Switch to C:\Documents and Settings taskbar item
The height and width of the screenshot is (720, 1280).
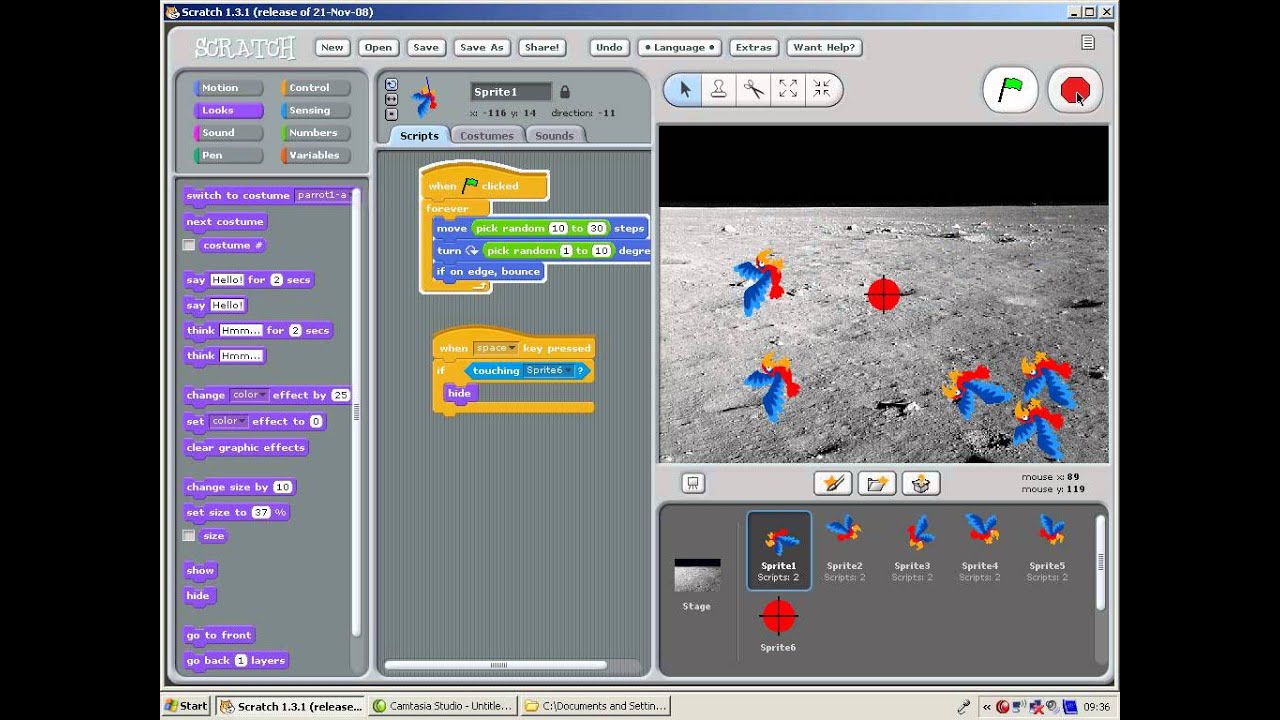(x=595, y=706)
